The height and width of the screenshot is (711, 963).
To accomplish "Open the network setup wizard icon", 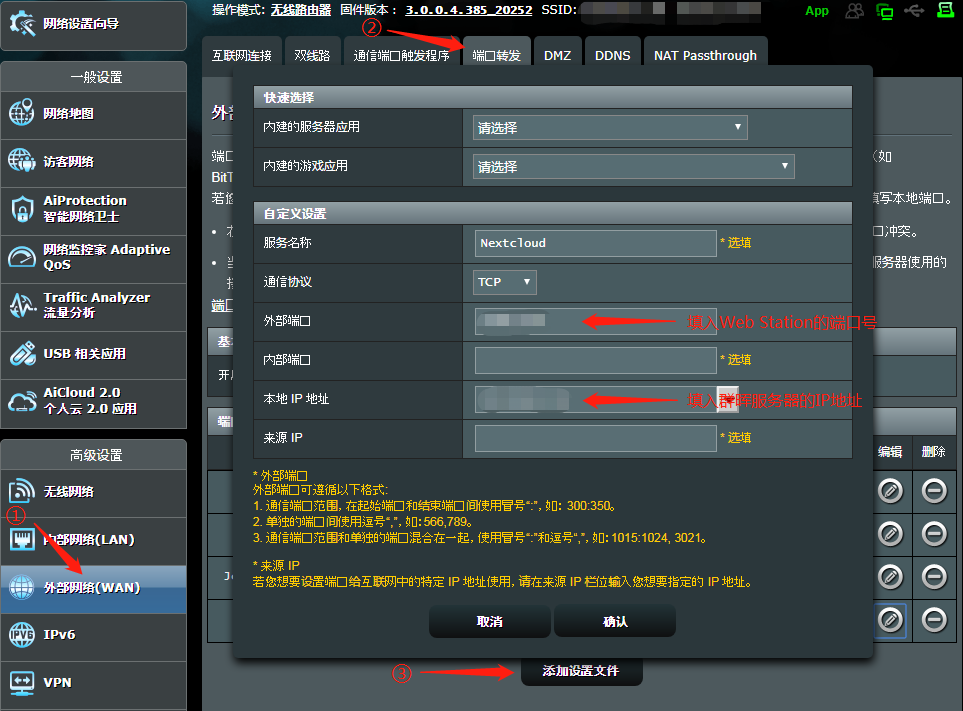I will click(23, 23).
